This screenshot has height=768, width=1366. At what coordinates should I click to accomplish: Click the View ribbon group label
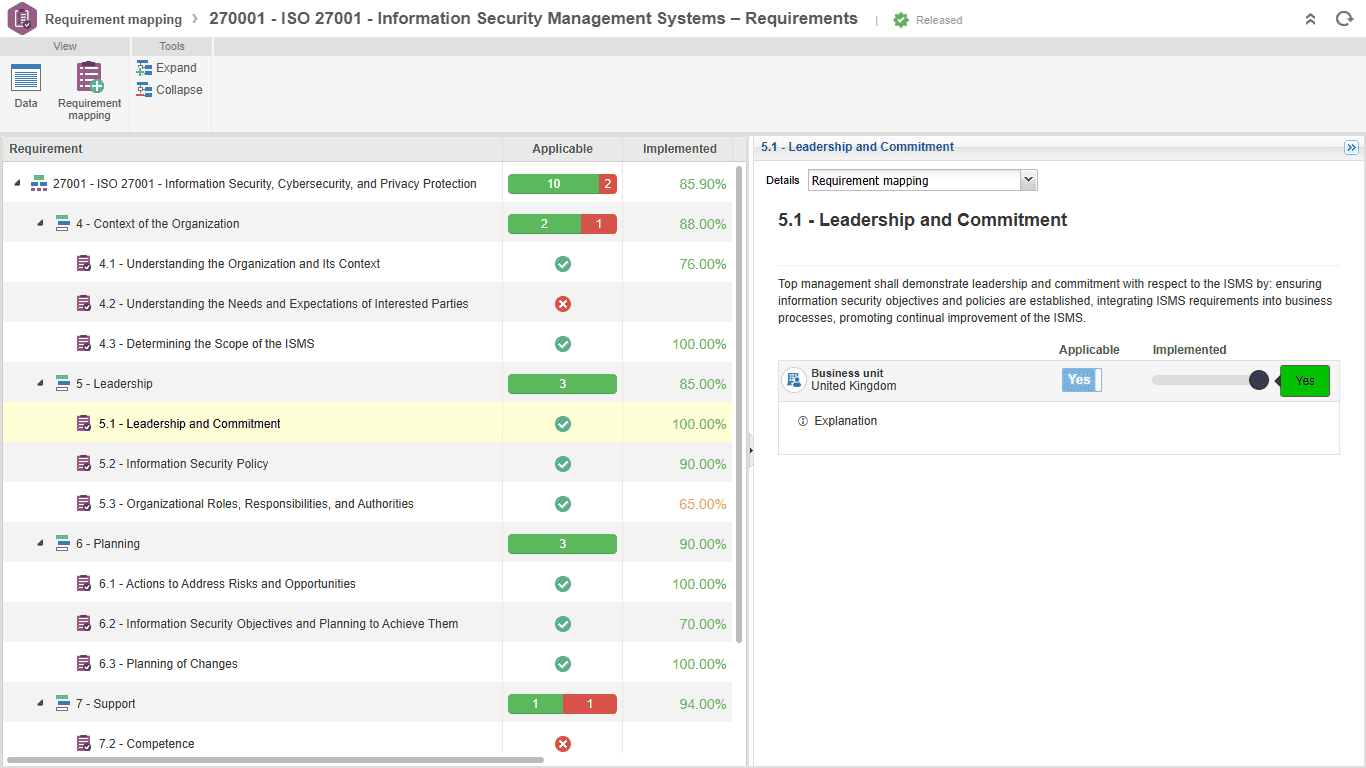65,46
